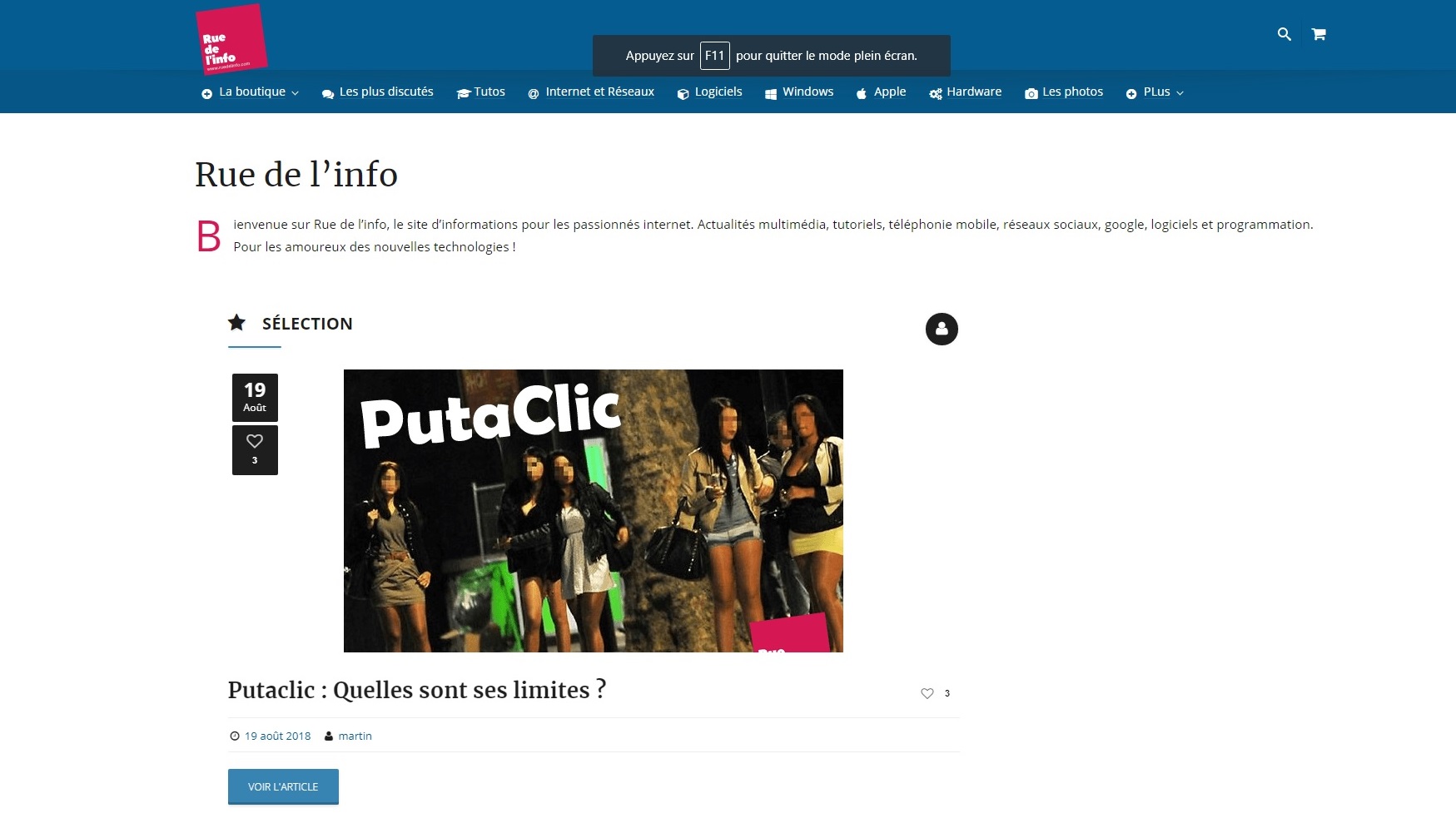Screen dimensions: 1456x823
Task: Open site search magnifier icon
Action: 1285,34
